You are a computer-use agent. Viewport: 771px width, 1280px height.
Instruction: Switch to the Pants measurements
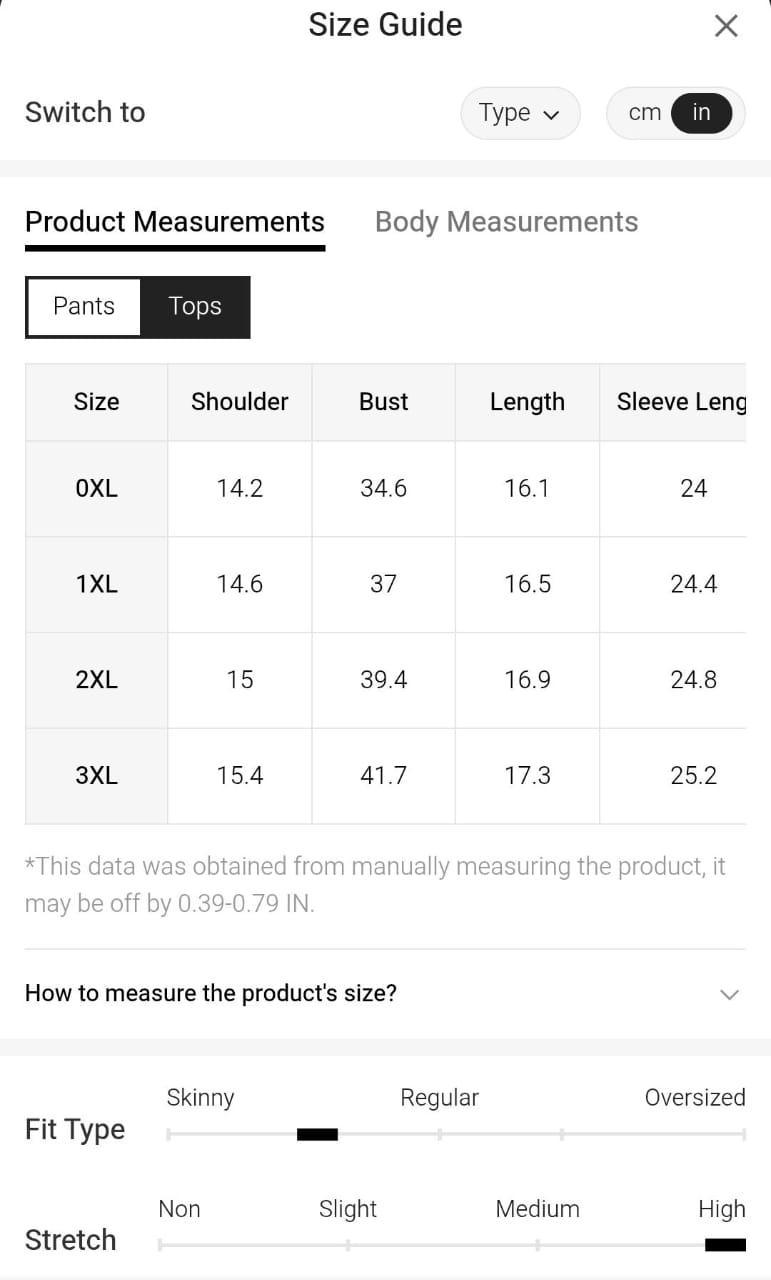pos(84,307)
